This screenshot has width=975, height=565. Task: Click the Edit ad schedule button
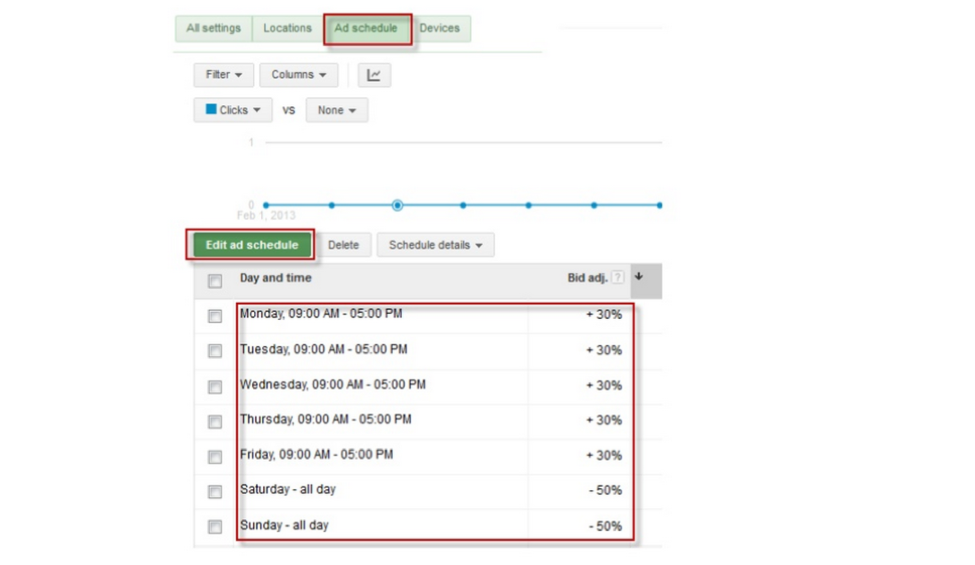tap(252, 245)
